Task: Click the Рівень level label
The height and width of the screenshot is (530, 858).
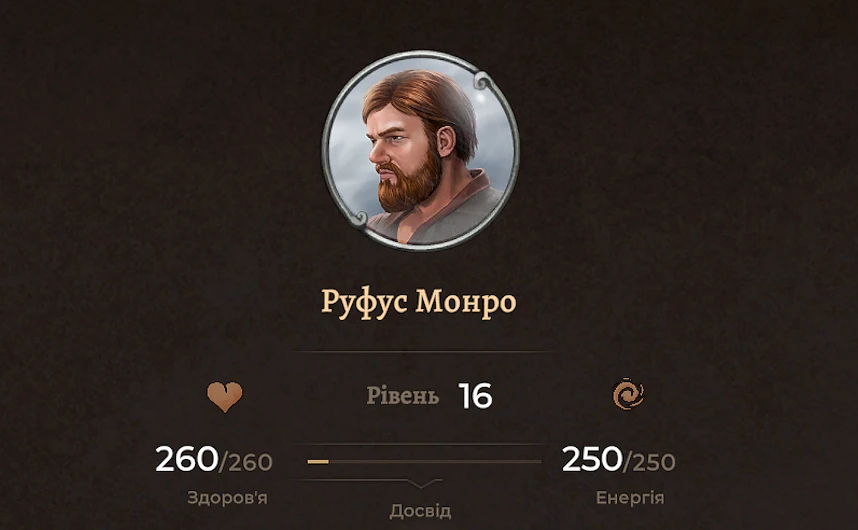Action: [403, 396]
